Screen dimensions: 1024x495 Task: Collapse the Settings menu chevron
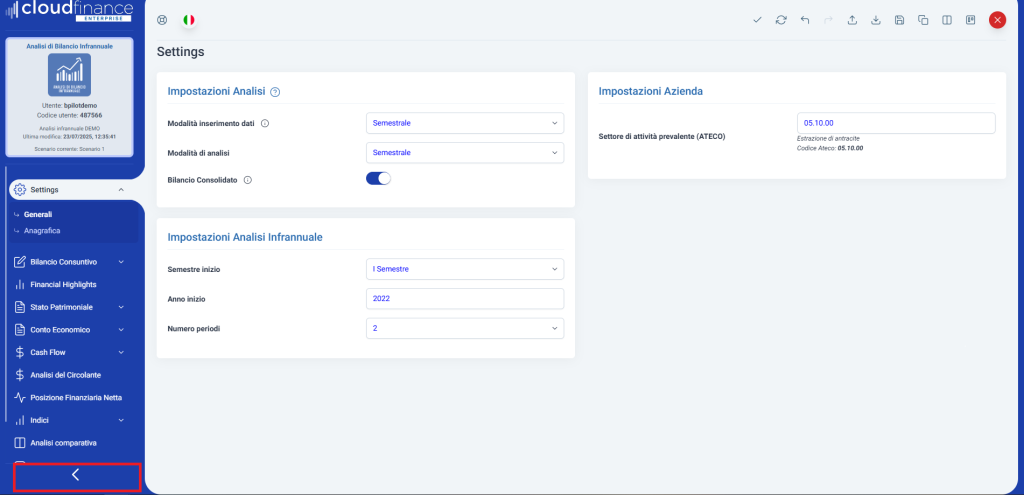(121, 190)
